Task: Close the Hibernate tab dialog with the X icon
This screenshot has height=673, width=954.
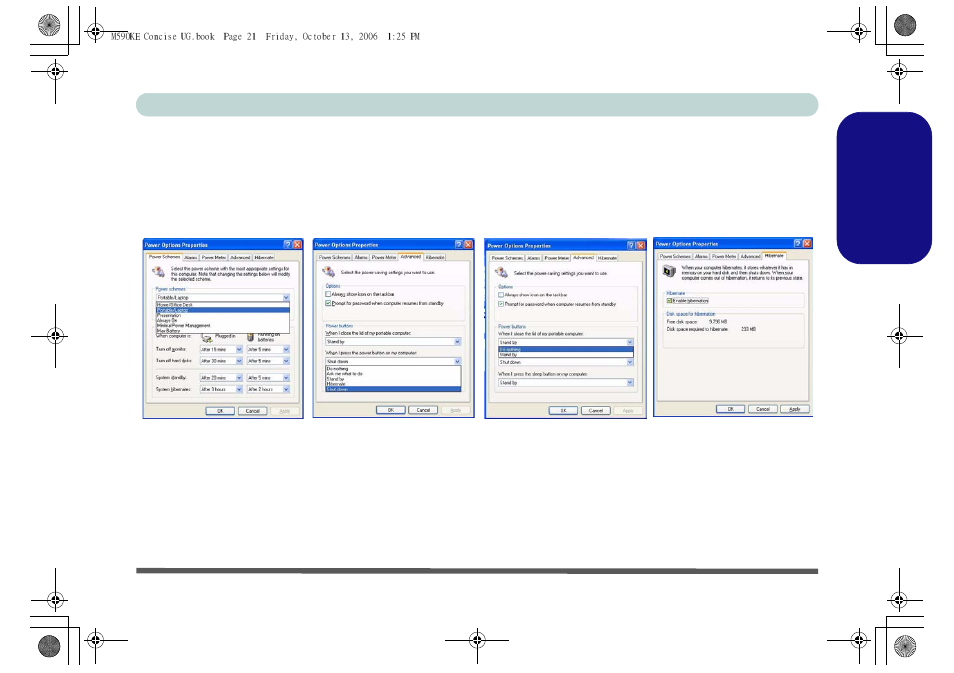Action: (805, 243)
